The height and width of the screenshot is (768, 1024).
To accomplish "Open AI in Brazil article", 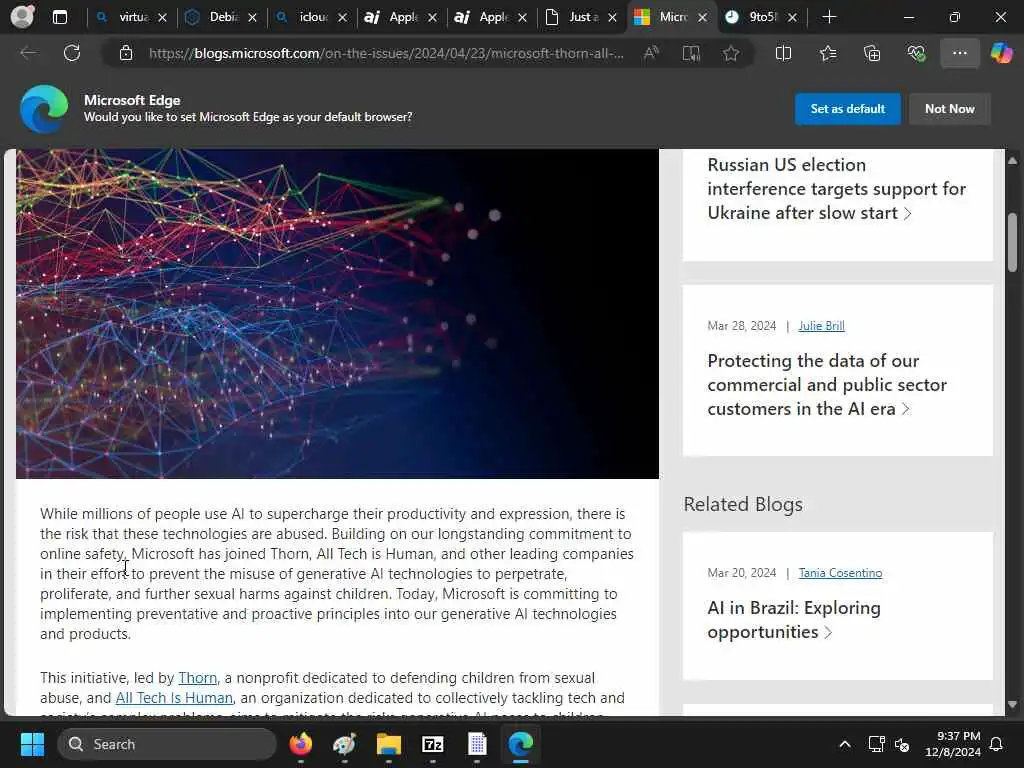I will [793, 620].
